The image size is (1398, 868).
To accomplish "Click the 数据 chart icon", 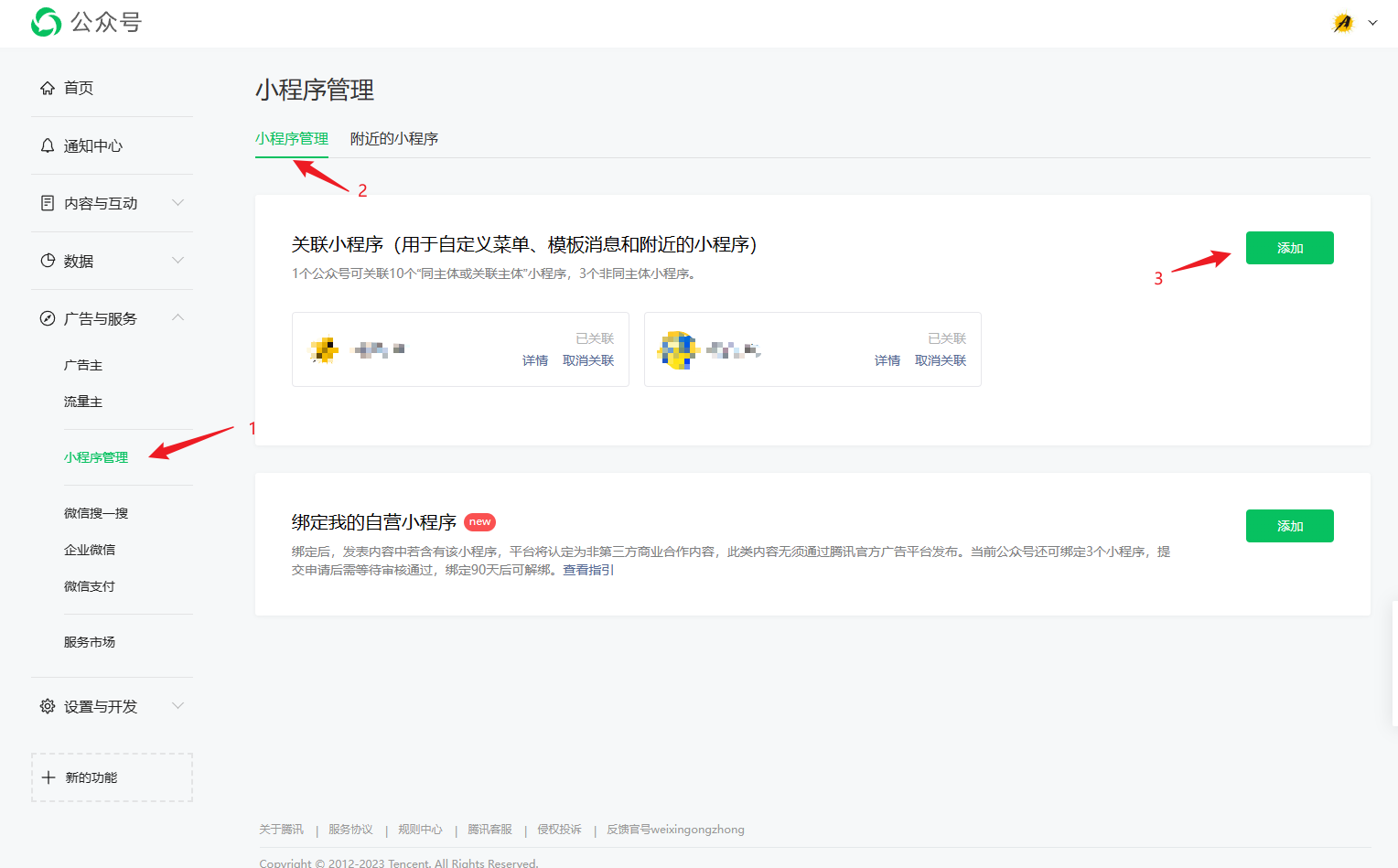I will point(48,261).
